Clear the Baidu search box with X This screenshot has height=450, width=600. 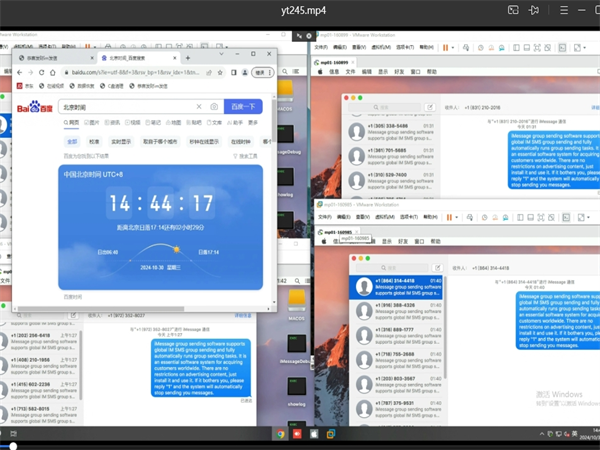pyautogui.click(x=199, y=106)
